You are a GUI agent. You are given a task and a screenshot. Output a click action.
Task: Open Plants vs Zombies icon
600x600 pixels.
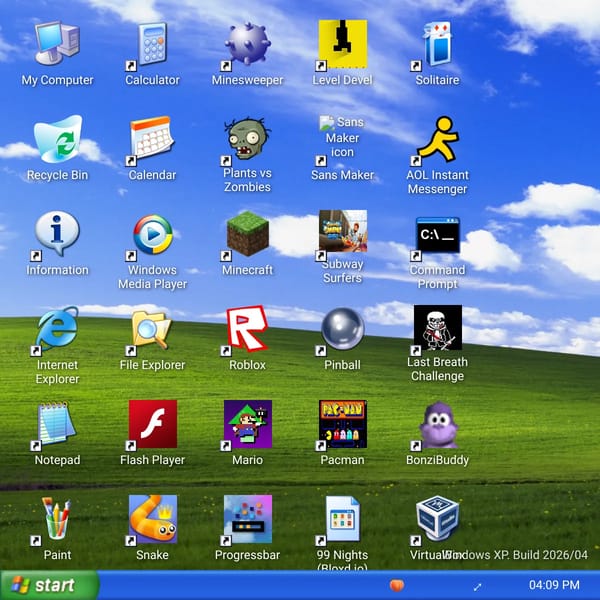[248, 139]
